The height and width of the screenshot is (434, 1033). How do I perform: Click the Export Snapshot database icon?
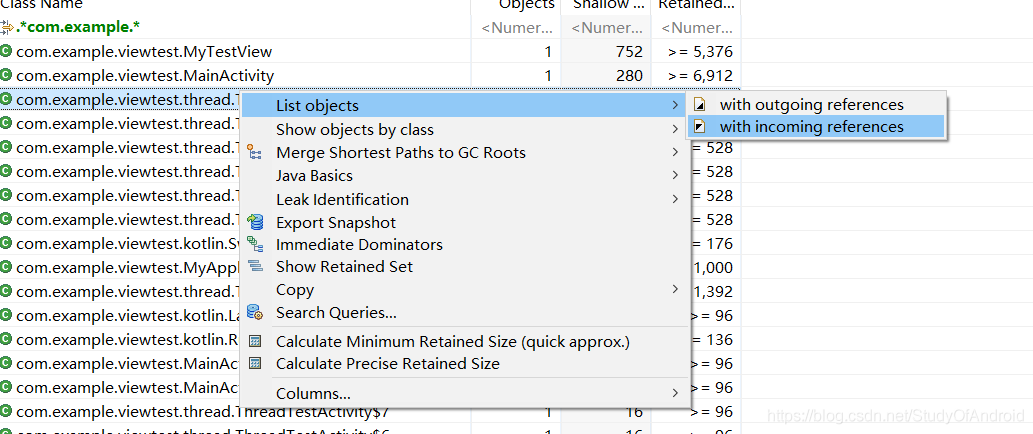255,222
